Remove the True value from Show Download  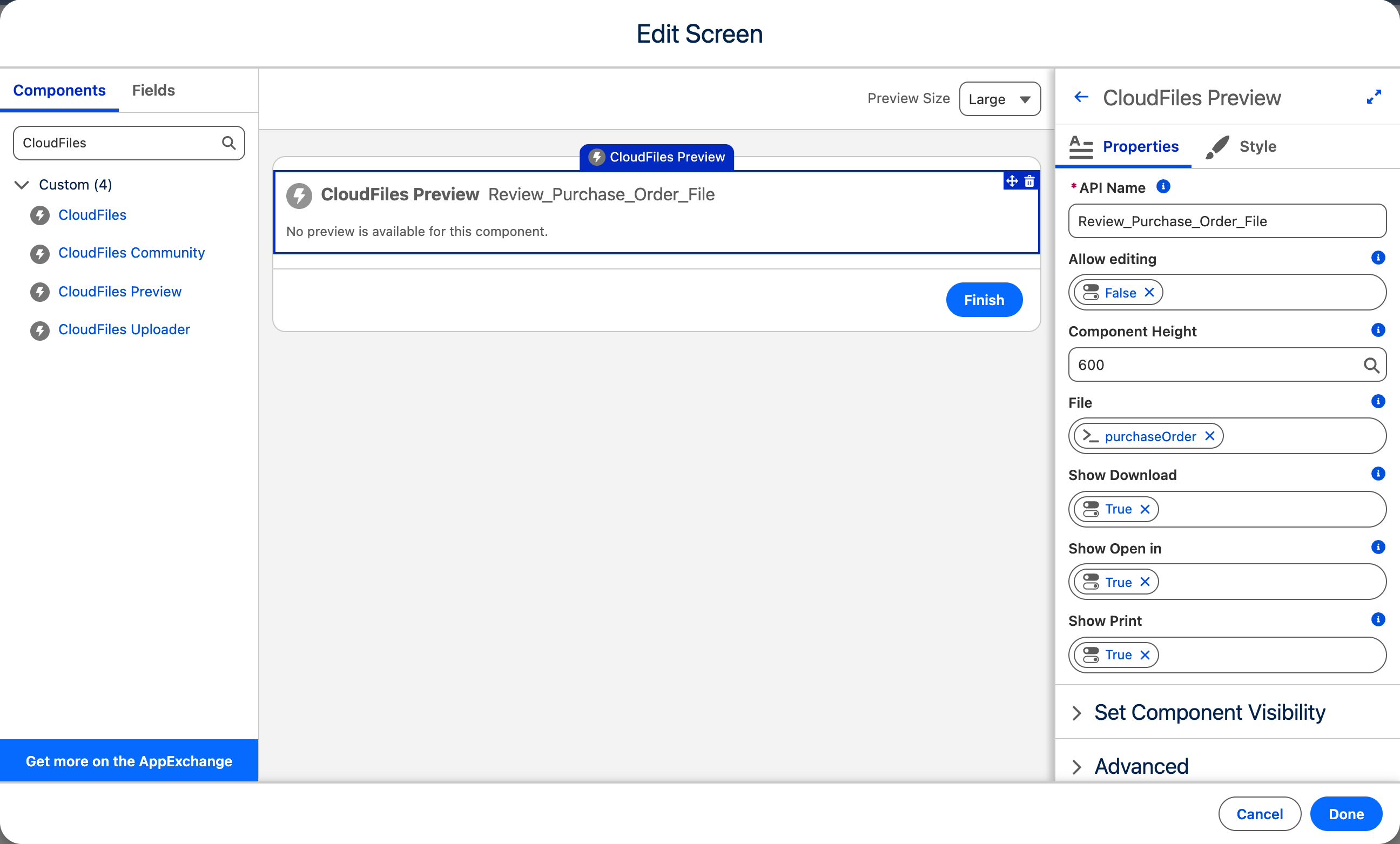pos(1145,509)
